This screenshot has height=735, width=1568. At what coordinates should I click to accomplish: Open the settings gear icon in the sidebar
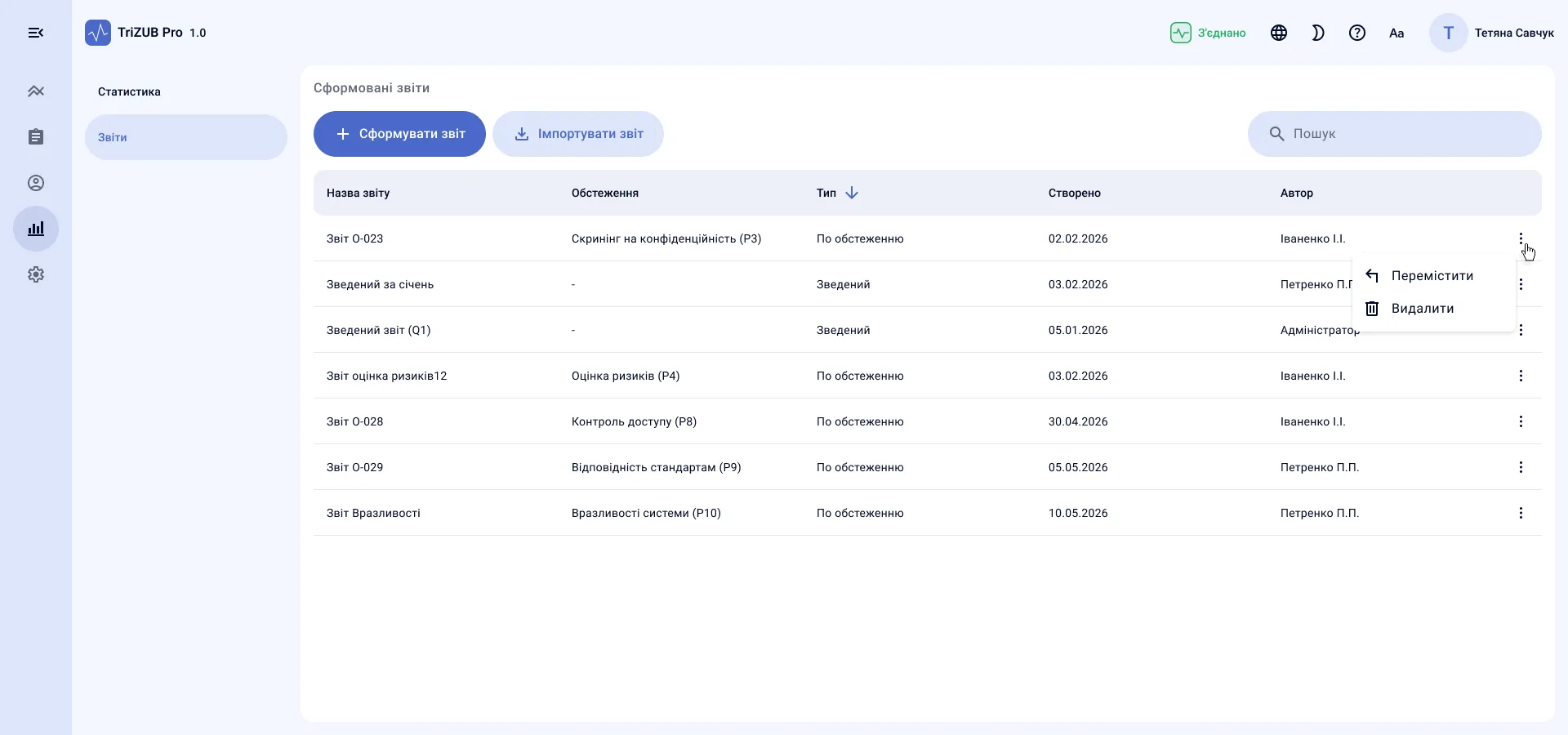[36, 274]
